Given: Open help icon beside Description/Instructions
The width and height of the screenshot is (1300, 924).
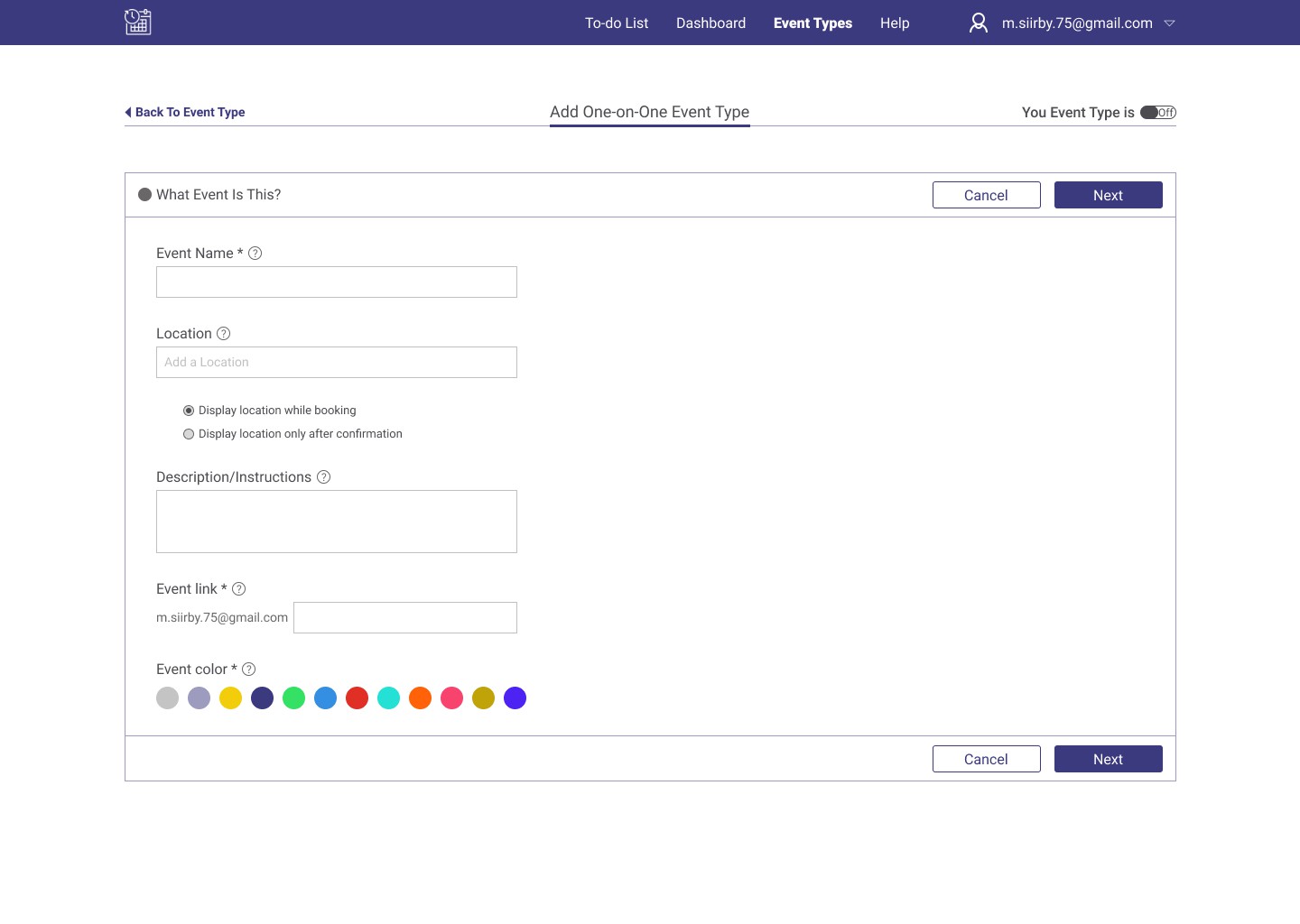Looking at the screenshot, I should click(324, 477).
